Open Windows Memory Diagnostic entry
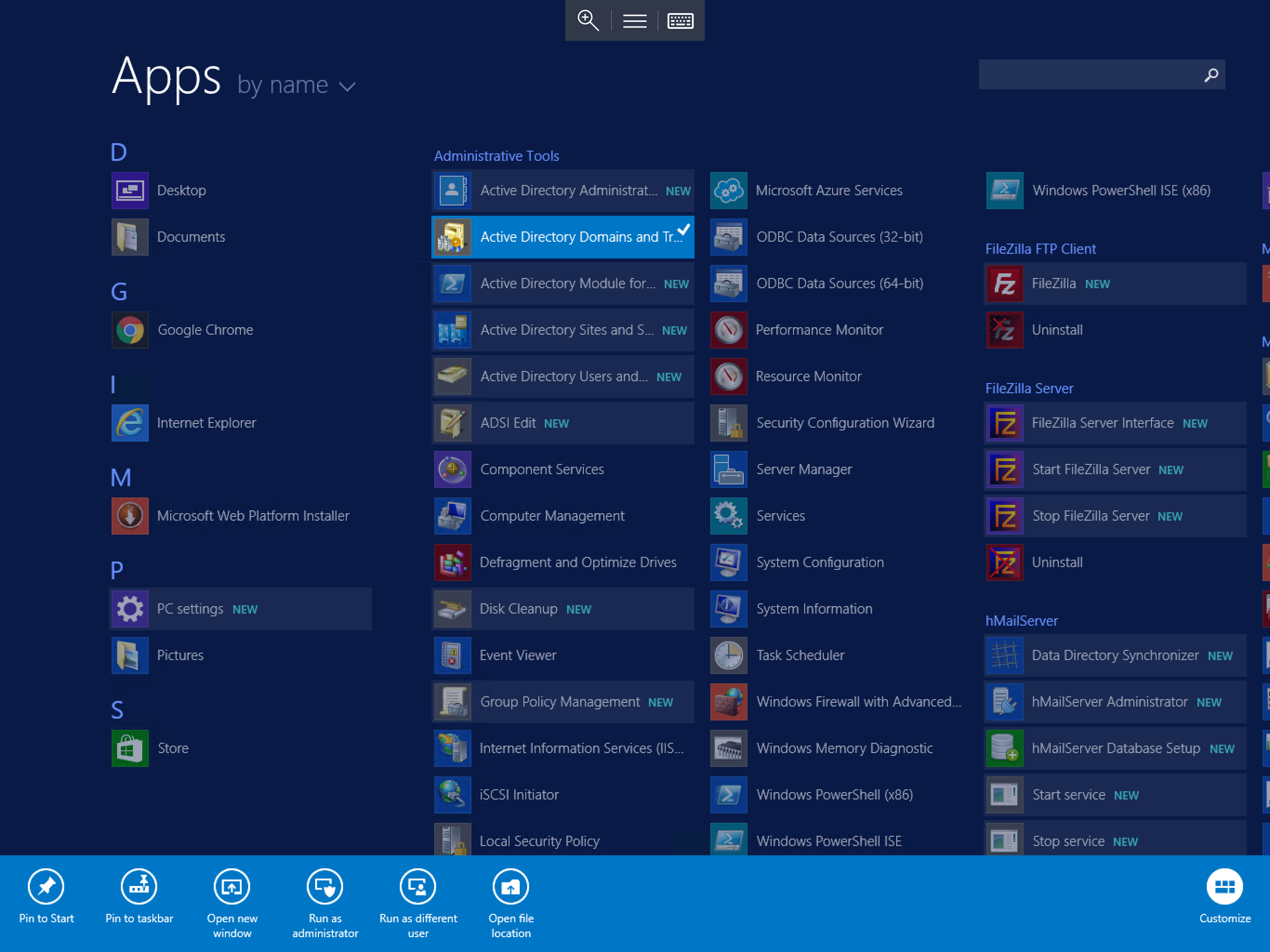Viewport: 1270px width, 952px height. [839, 748]
